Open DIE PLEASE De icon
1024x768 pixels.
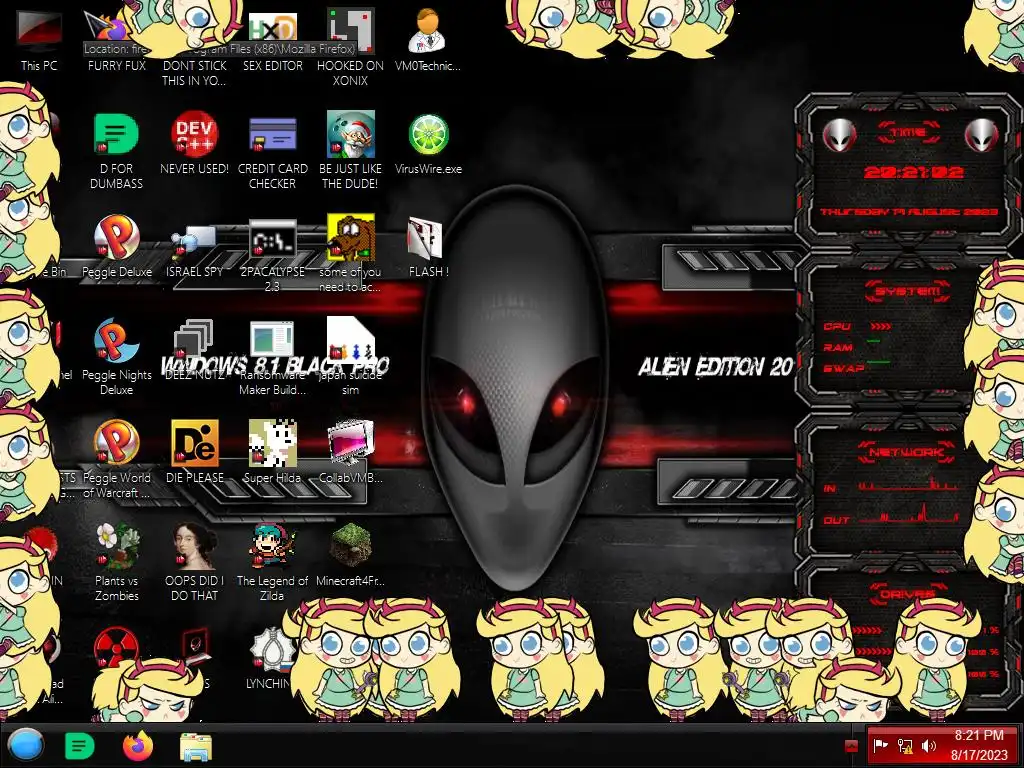point(194,452)
